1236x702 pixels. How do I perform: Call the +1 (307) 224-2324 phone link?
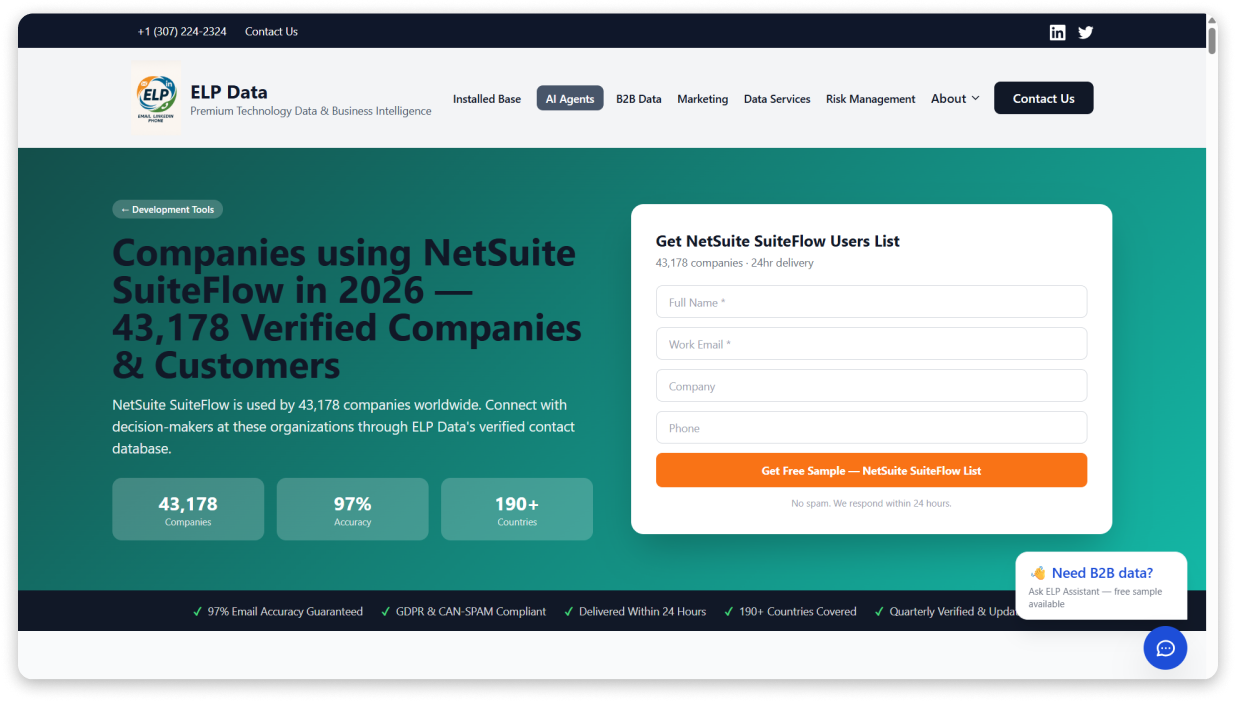click(x=182, y=32)
